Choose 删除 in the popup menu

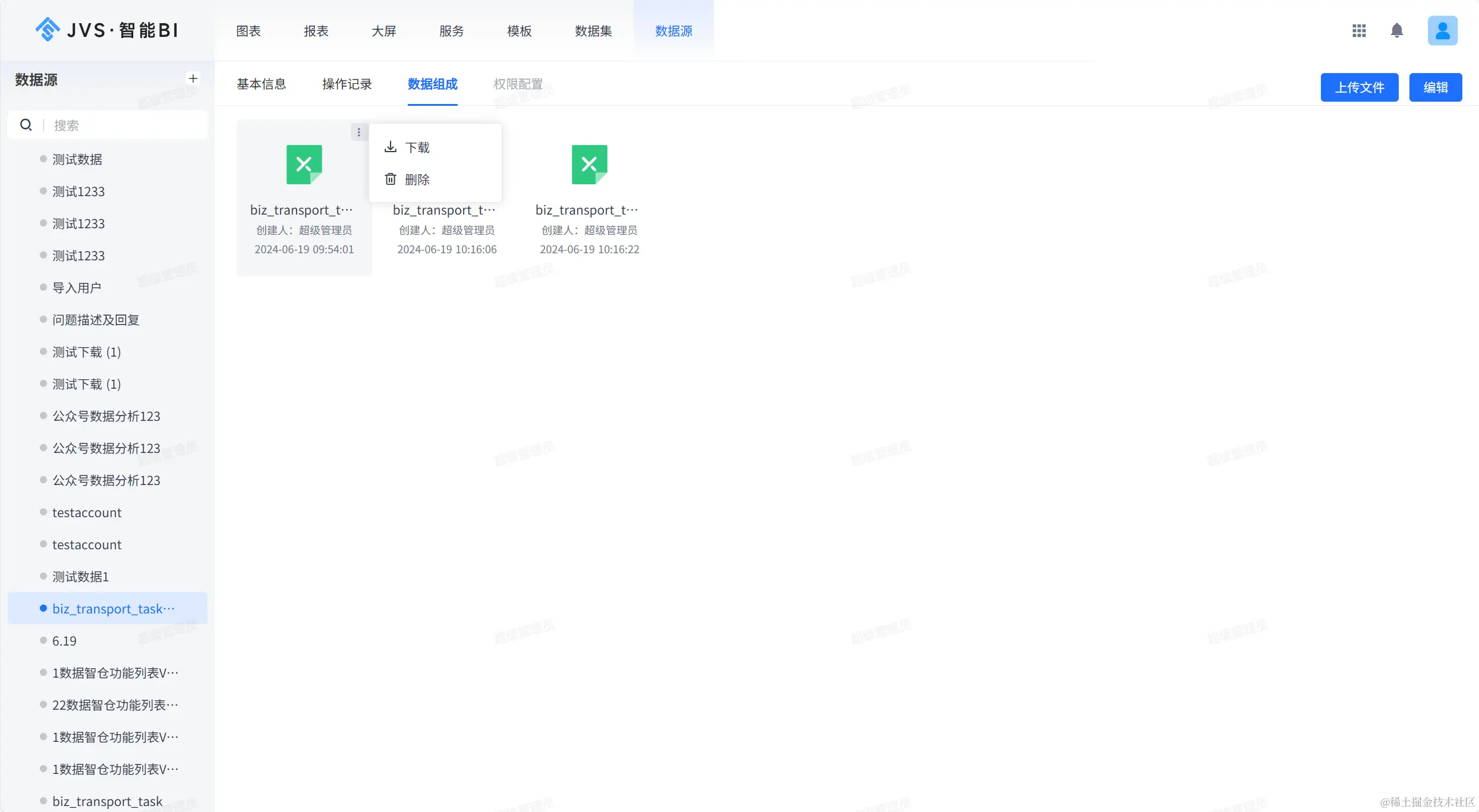(417, 180)
